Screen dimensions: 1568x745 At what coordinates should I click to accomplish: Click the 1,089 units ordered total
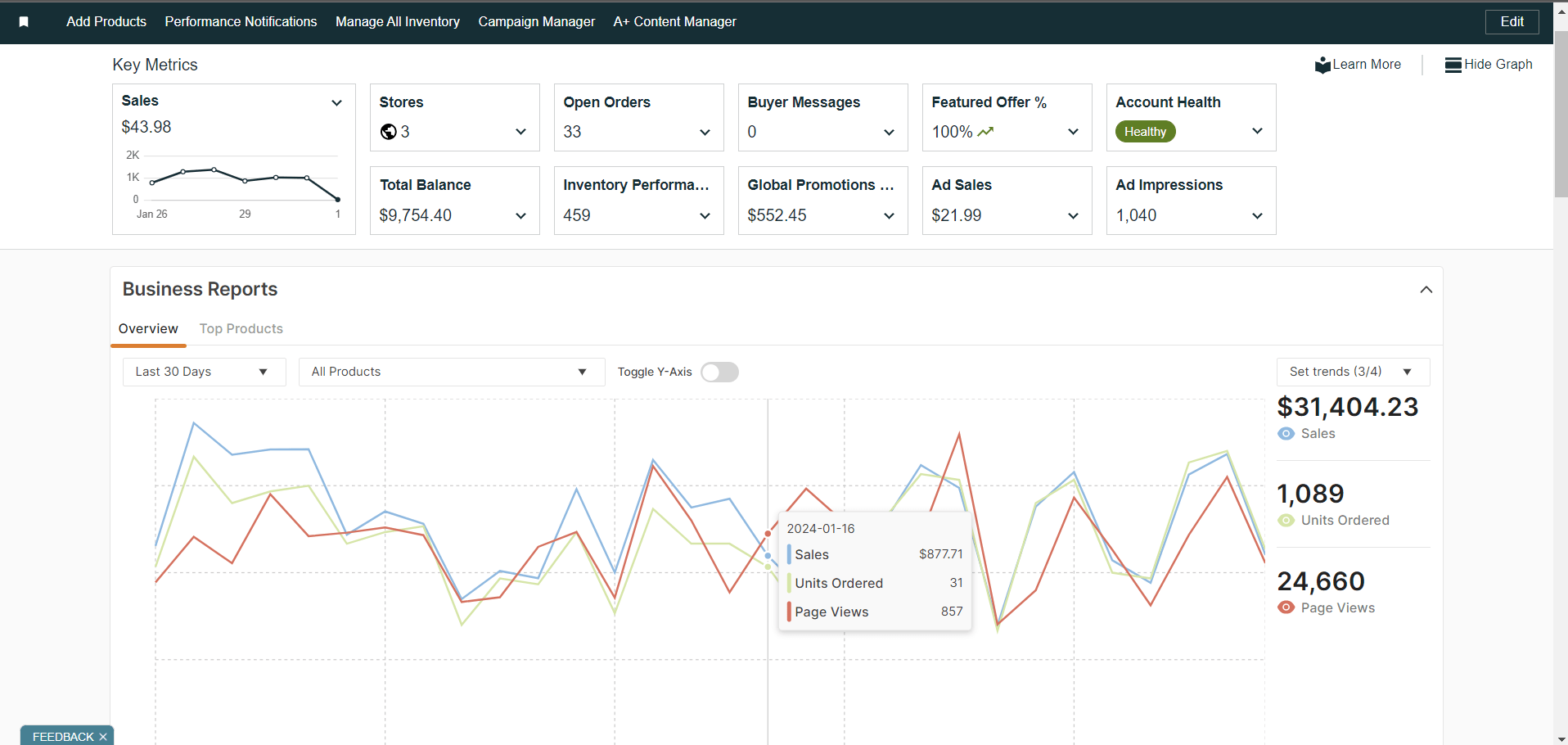(x=1310, y=494)
